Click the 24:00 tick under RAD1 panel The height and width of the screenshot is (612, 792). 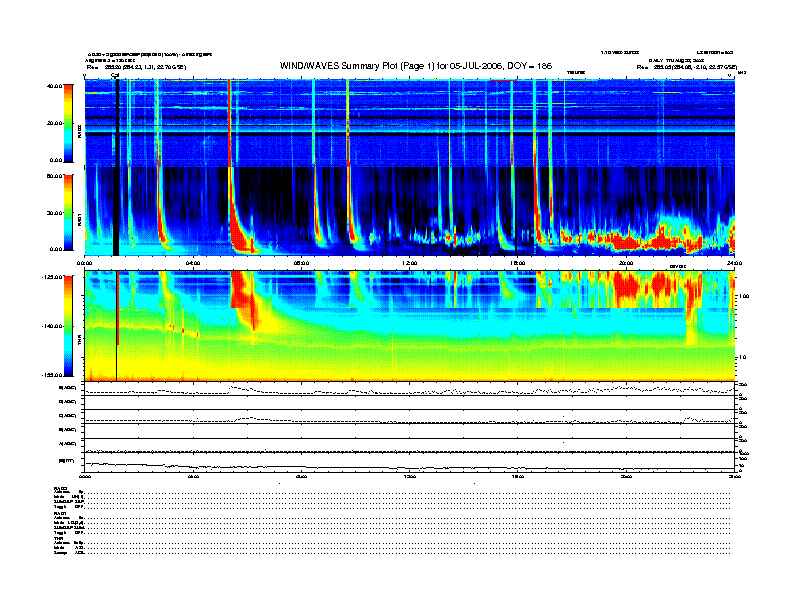pyautogui.click(x=734, y=263)
